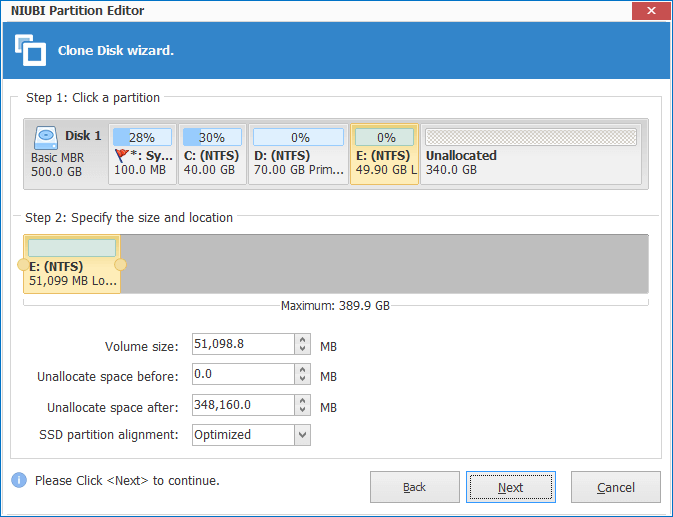Close the NIUBI Partition Editor window
673x517 pixels.
point(649,11)
